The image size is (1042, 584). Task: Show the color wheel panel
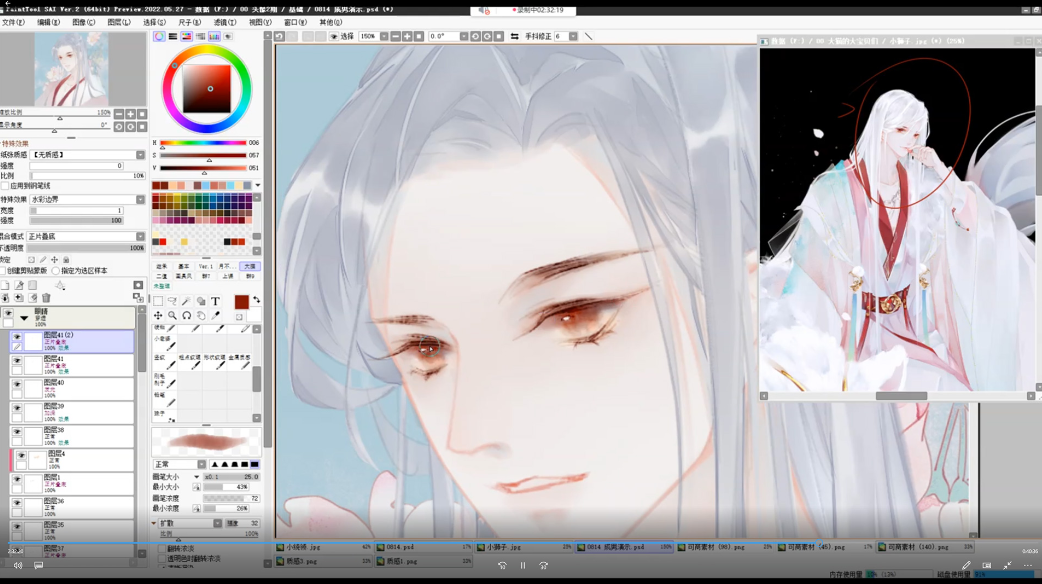pos(159,37)
